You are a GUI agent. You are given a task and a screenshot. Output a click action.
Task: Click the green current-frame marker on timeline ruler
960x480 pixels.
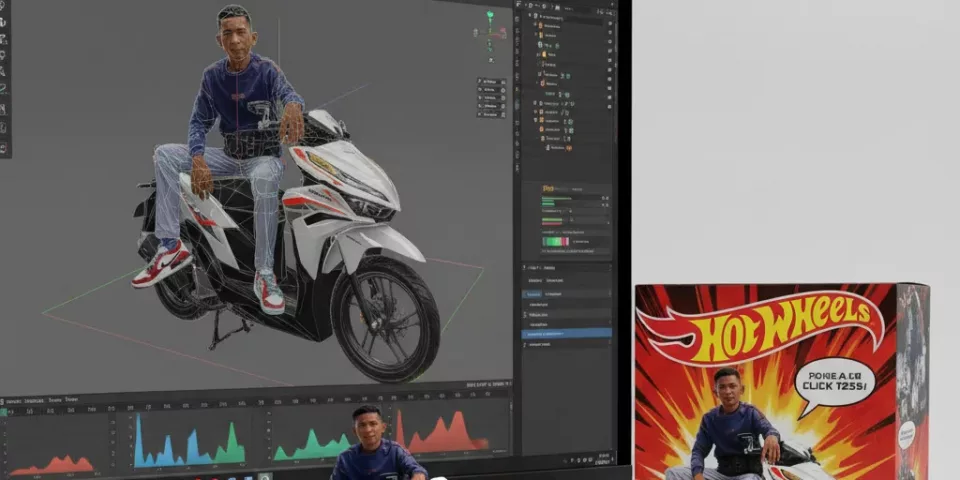[x=4, y=412]
